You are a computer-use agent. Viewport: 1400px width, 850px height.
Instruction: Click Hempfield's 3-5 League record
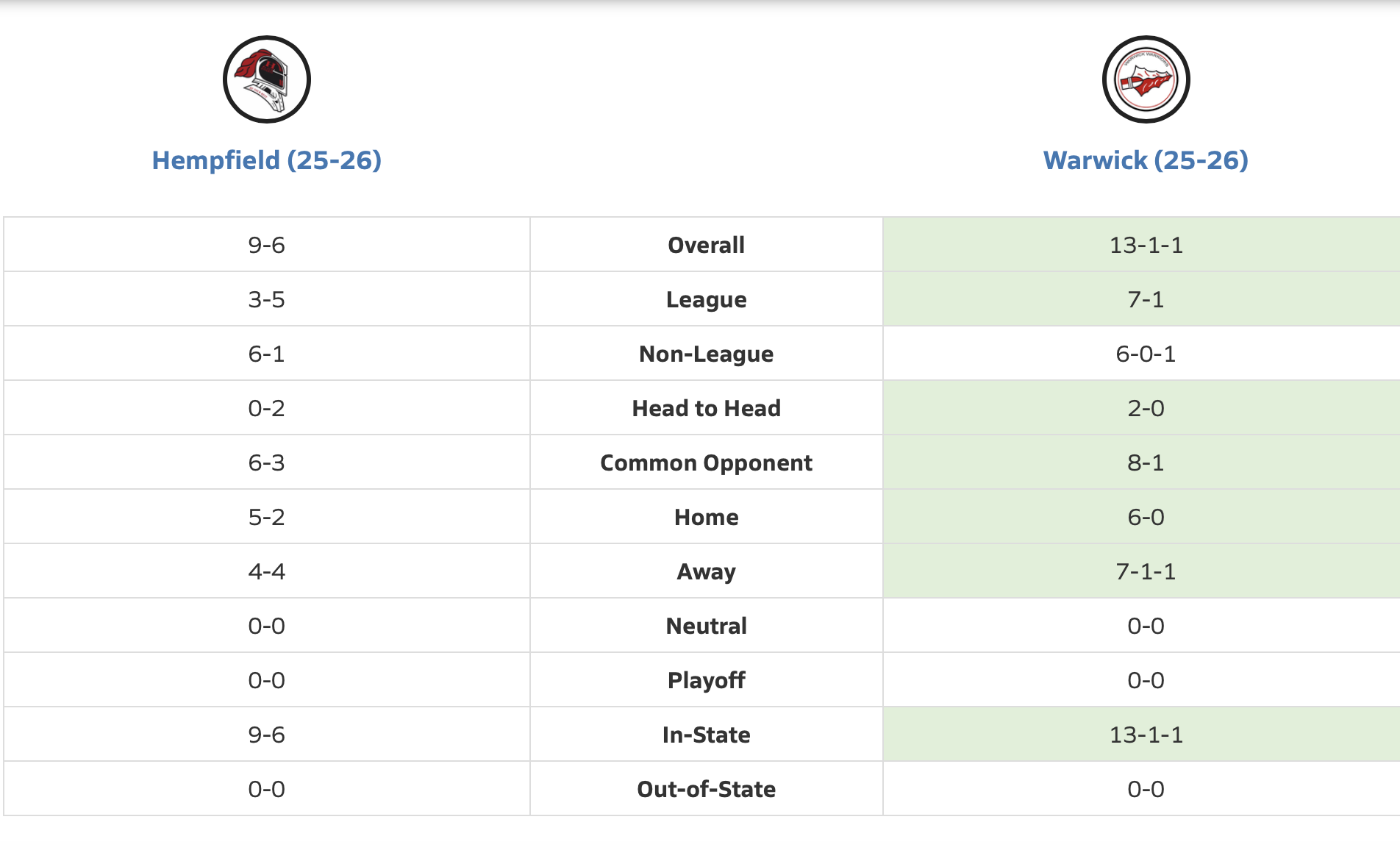pyautogui.click(x=266, y=299)
